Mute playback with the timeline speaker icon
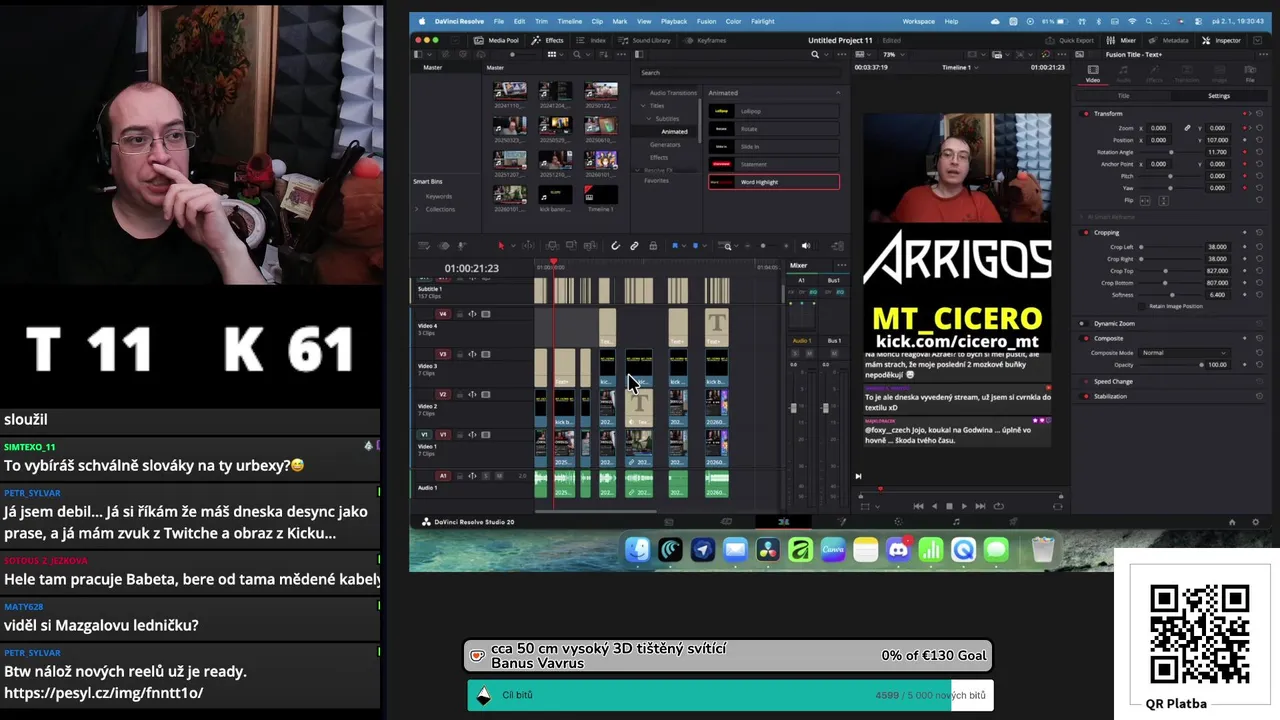1280x720 pixels. [805, 246]
